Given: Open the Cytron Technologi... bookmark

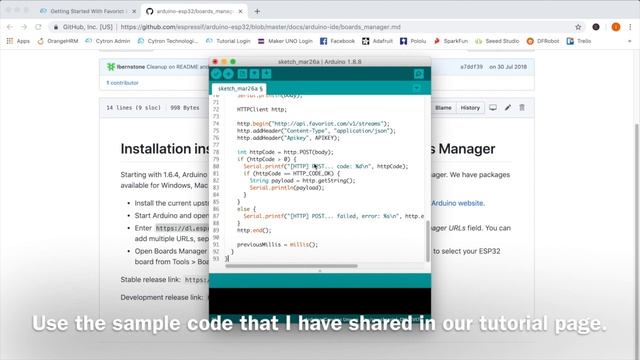Looking at the screenshot, I should 168,41.
